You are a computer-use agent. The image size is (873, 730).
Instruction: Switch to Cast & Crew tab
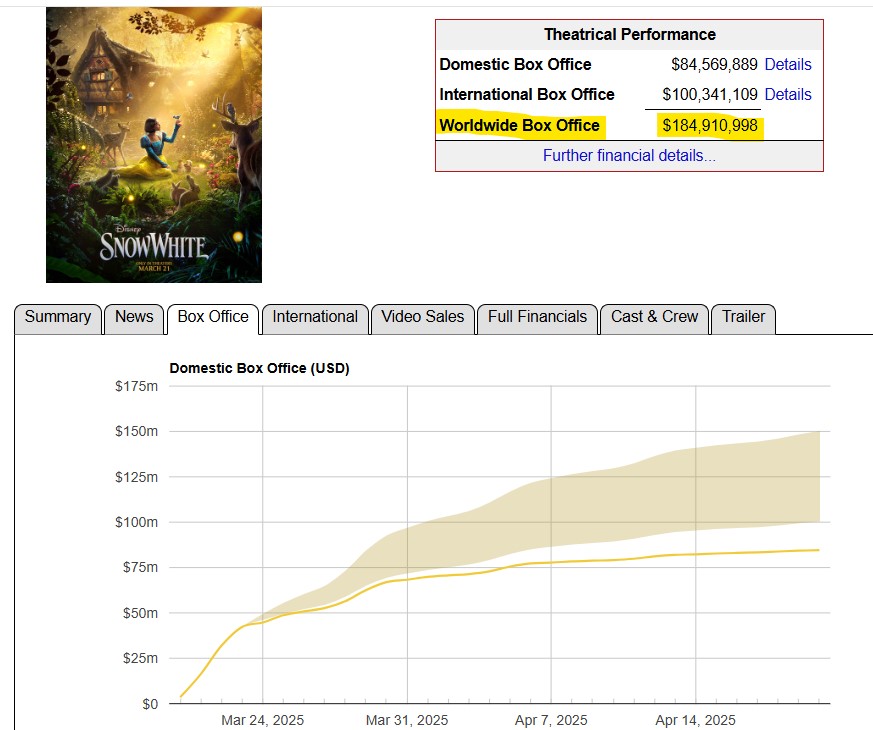pyautogui.click(x=654, y=317)
